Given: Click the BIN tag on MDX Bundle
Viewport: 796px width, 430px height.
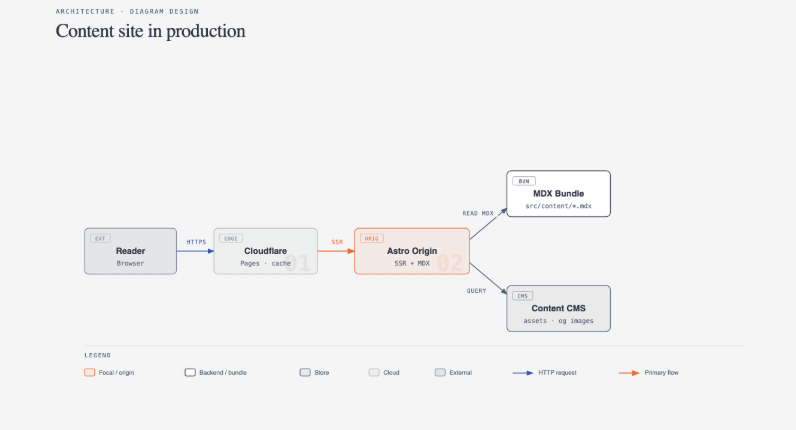Looking at the screenshot, I should 524,181.
